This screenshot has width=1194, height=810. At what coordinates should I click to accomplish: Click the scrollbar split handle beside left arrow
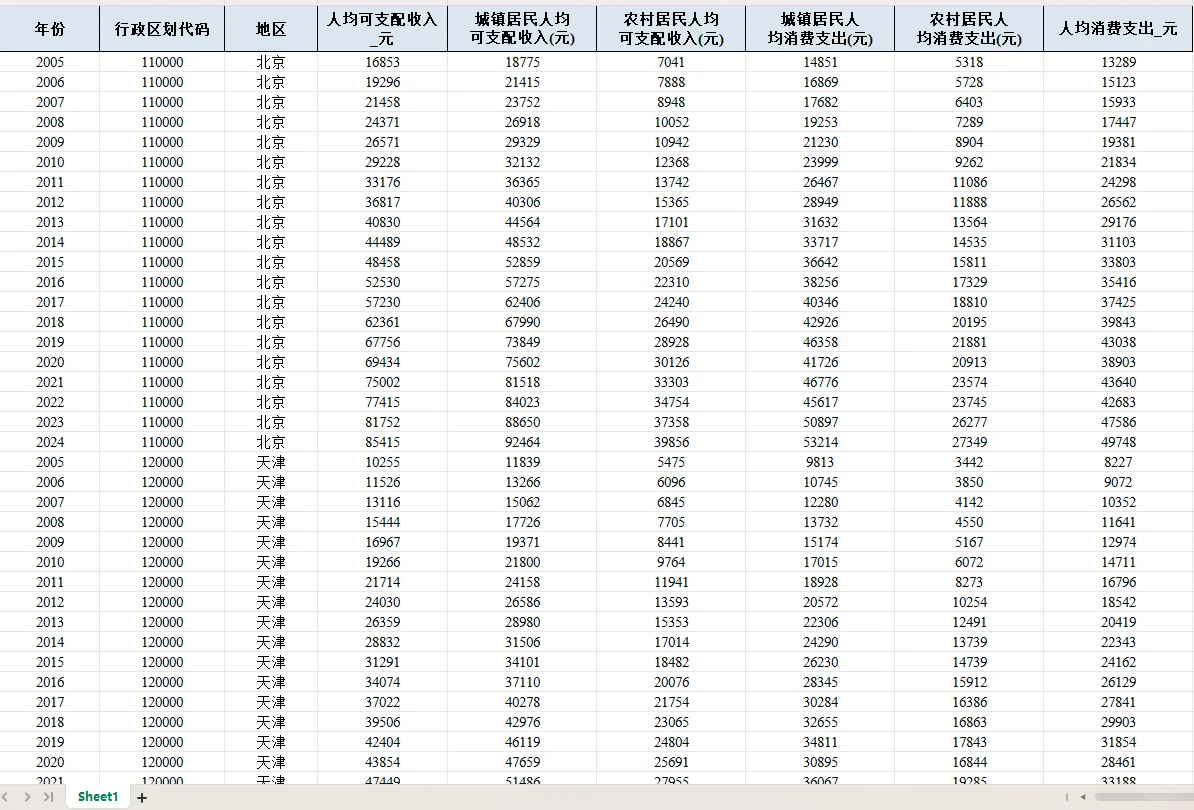pos(1067,797)
